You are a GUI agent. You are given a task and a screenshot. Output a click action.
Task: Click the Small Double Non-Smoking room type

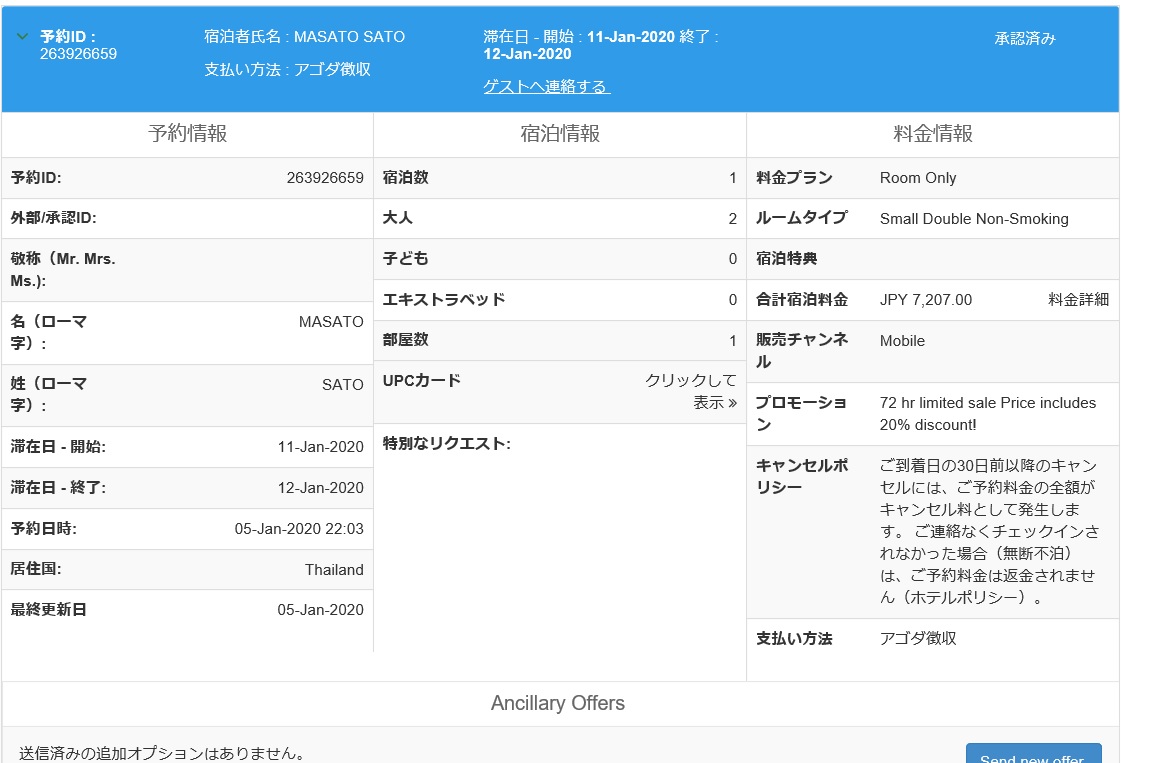tap(973, 219)
